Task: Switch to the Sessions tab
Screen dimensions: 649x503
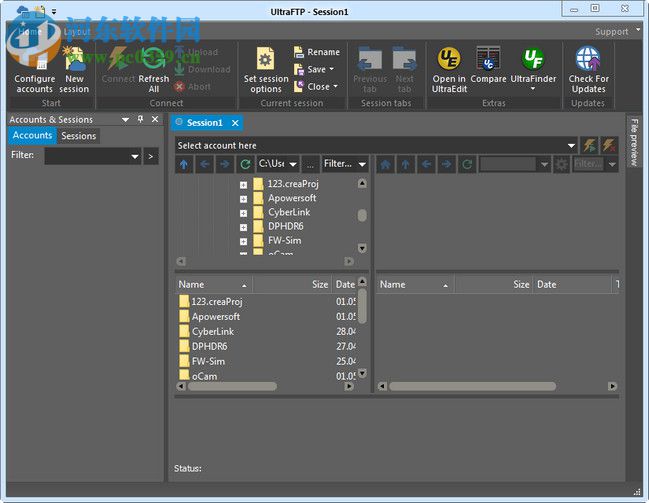Action: point(78,136)
